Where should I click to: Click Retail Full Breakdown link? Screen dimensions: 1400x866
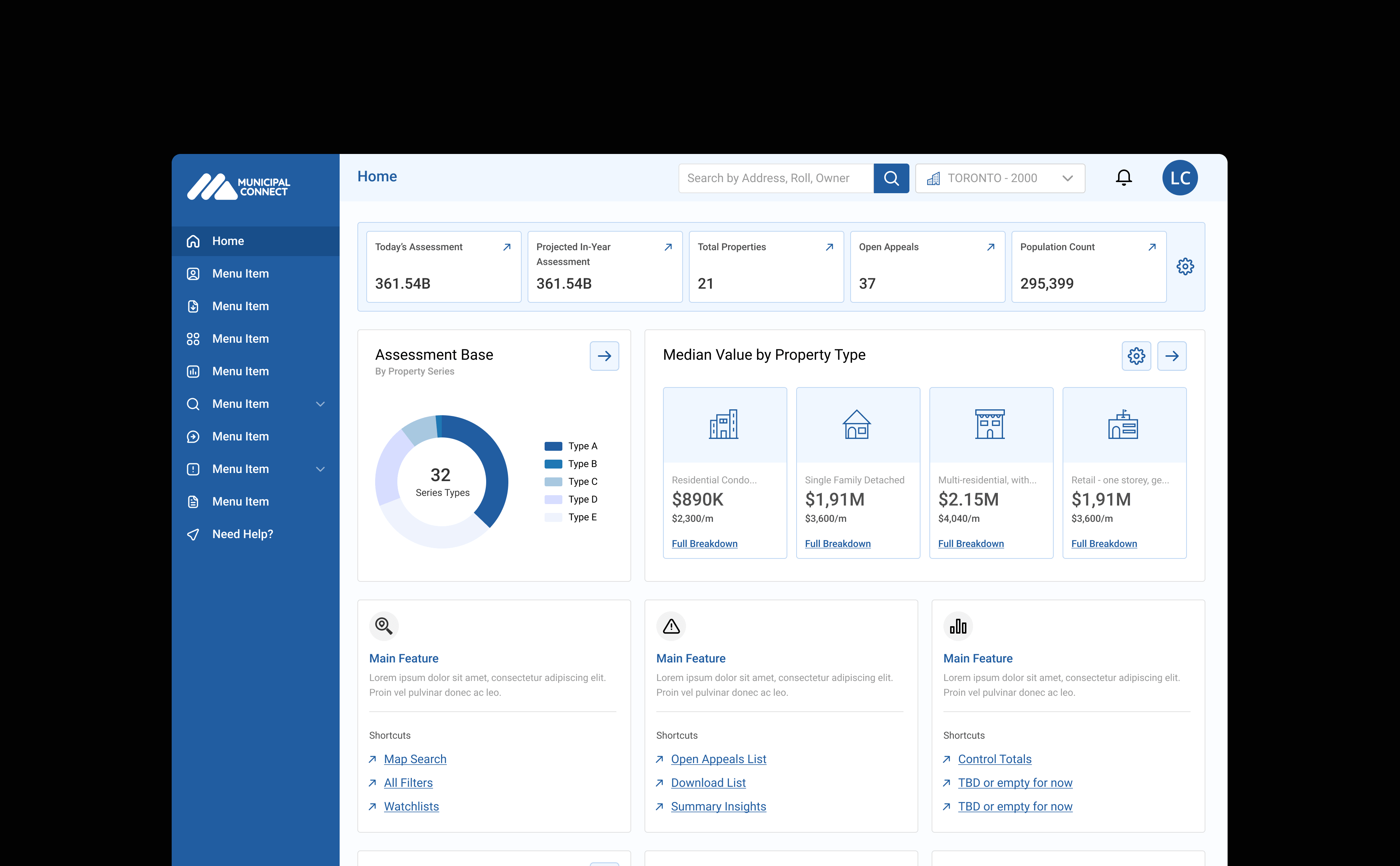tap(1104, 544)
